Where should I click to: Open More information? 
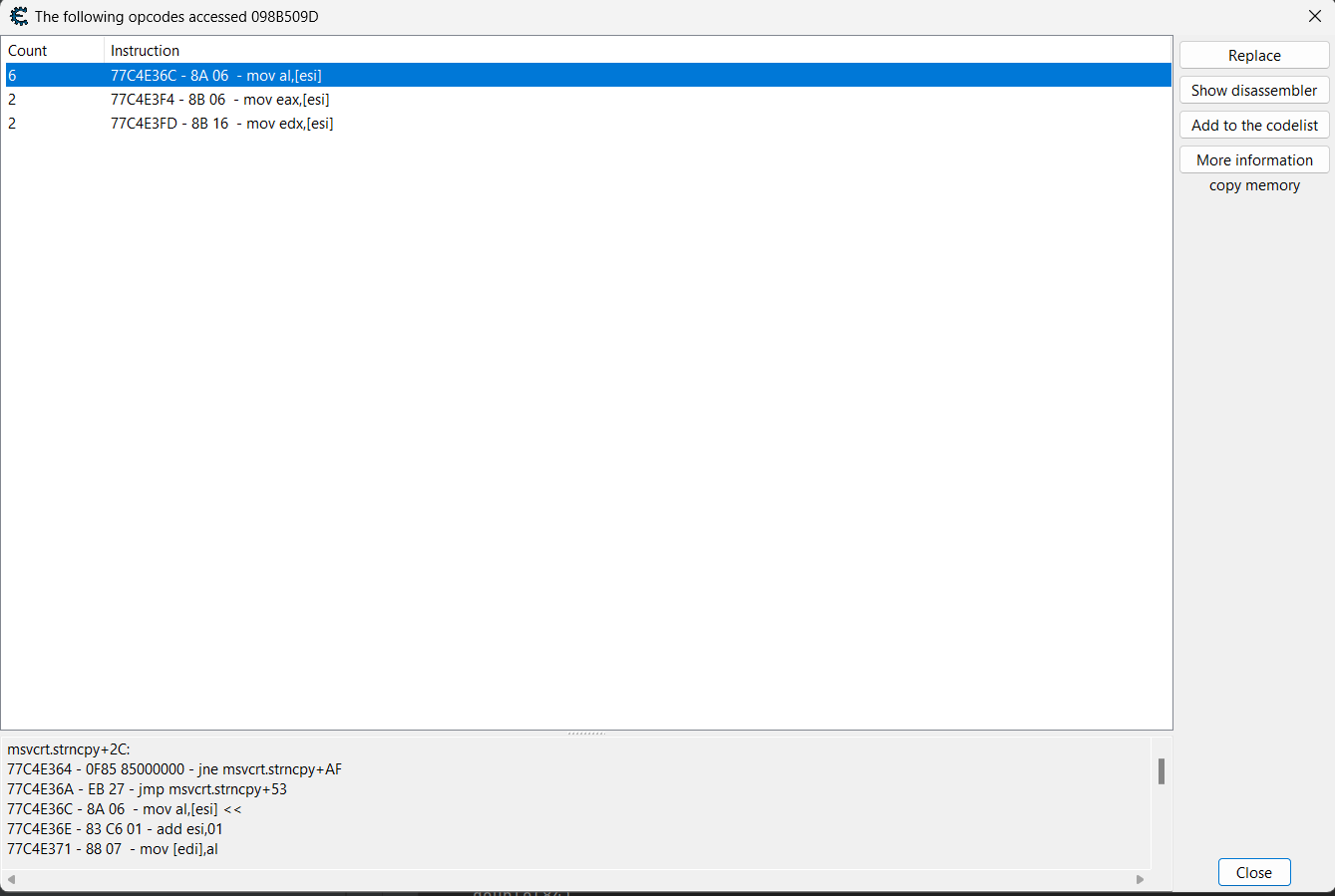tap(1254, 160)
